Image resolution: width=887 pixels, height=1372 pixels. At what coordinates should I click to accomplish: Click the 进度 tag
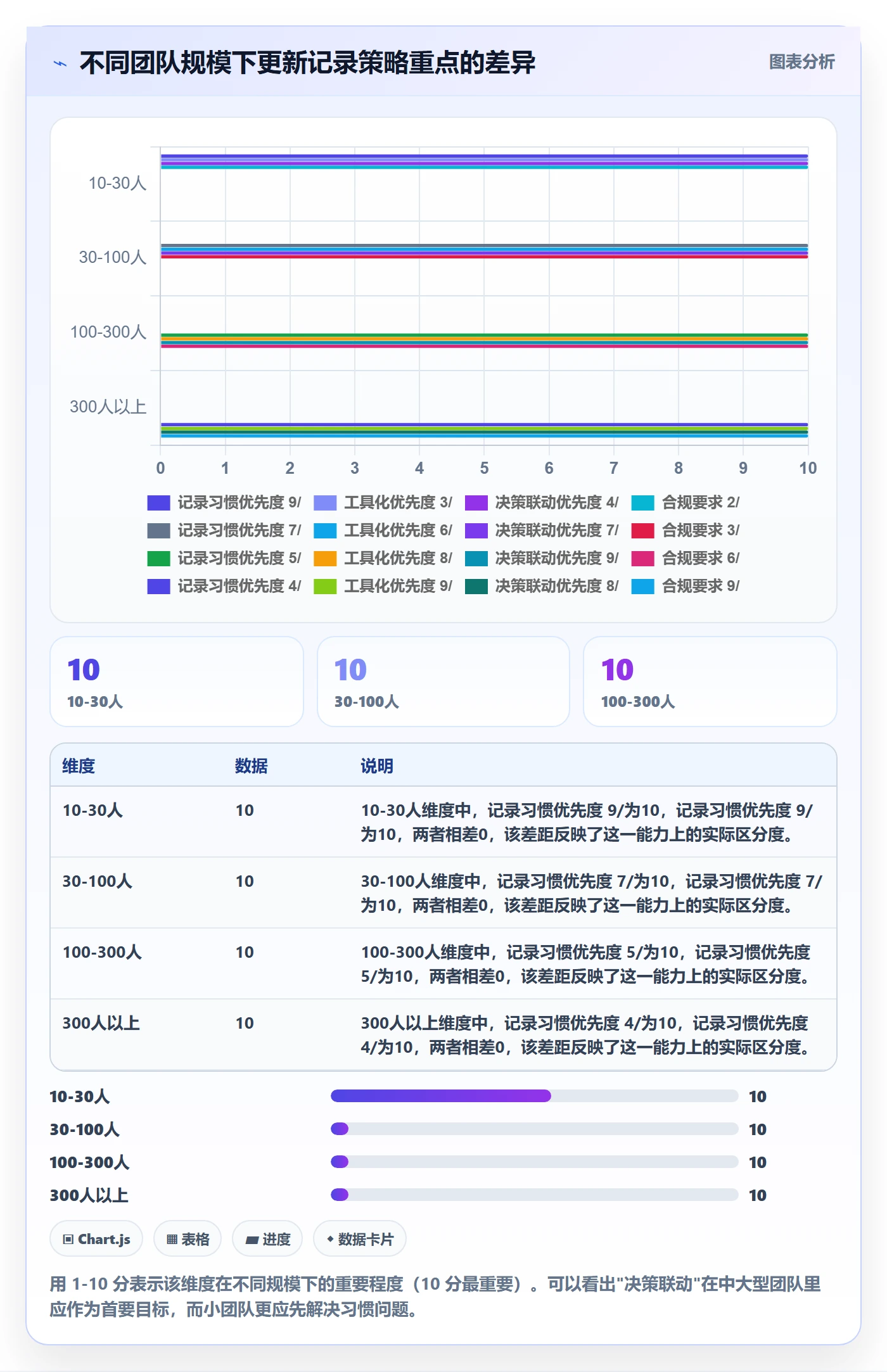tap(267, 1239)
